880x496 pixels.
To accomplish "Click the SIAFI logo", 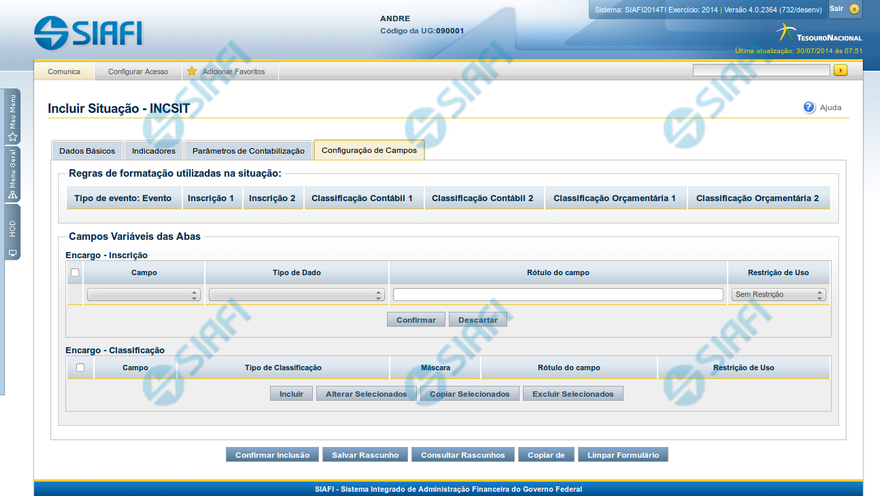I will pyautogui.click(x=88, y=32).
